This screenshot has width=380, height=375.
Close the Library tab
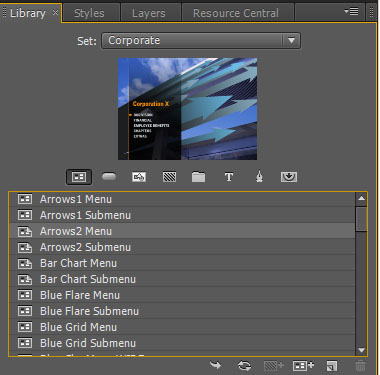(55, 13)
